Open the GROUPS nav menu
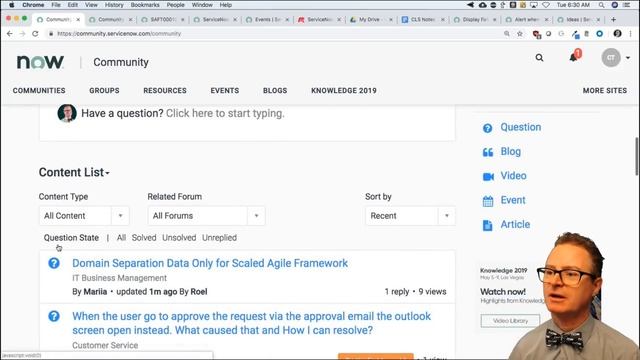Screen dimensions: 640x360 pyautogui.click(x=104, y=91)
